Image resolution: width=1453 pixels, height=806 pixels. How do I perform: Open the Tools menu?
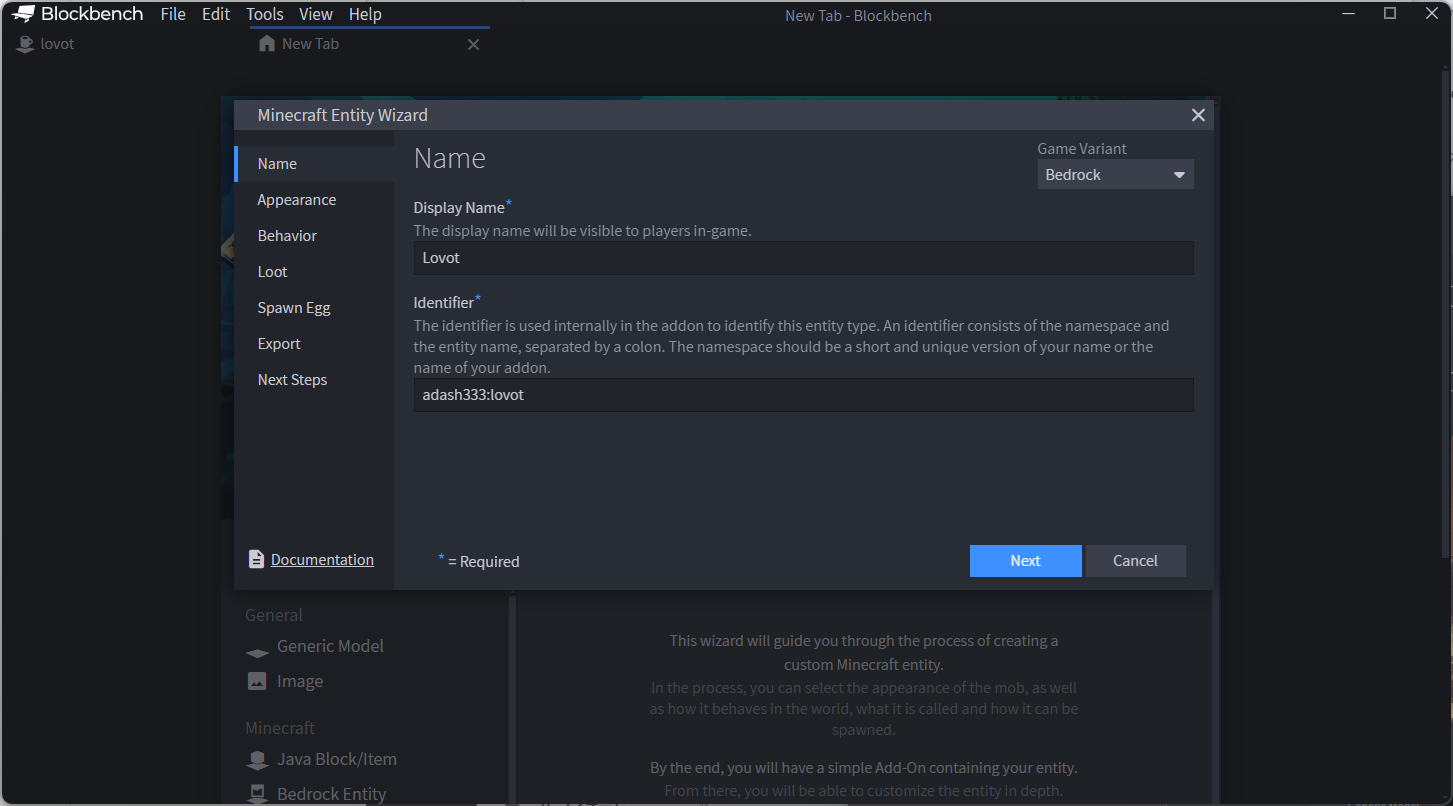coord(265,14)
